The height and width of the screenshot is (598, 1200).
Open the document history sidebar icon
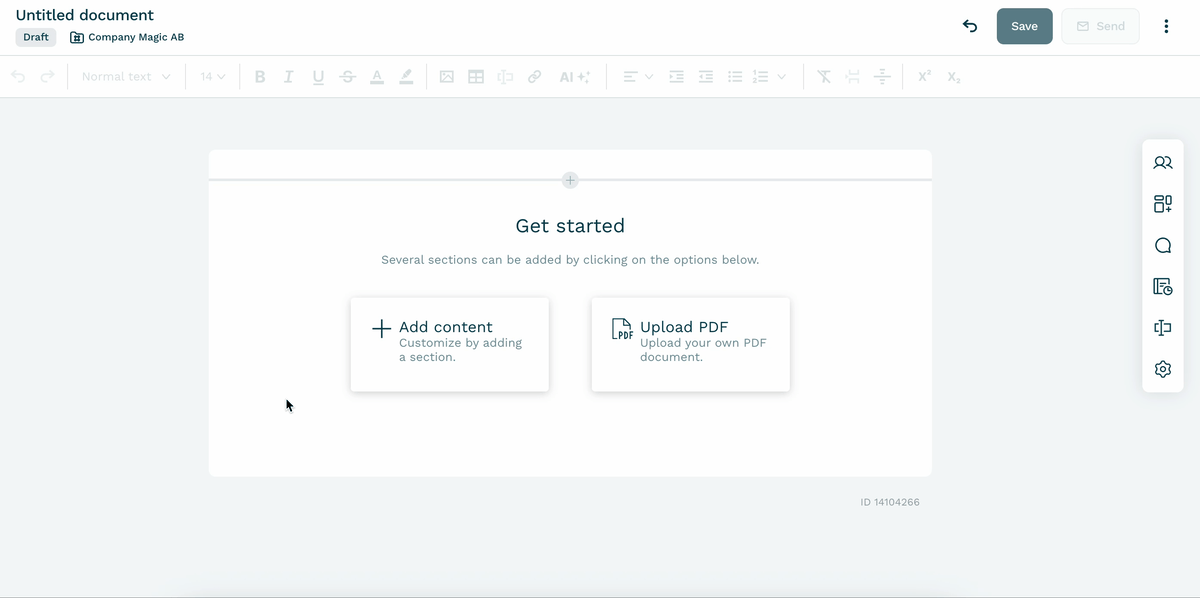click(x=1163, y=287)
